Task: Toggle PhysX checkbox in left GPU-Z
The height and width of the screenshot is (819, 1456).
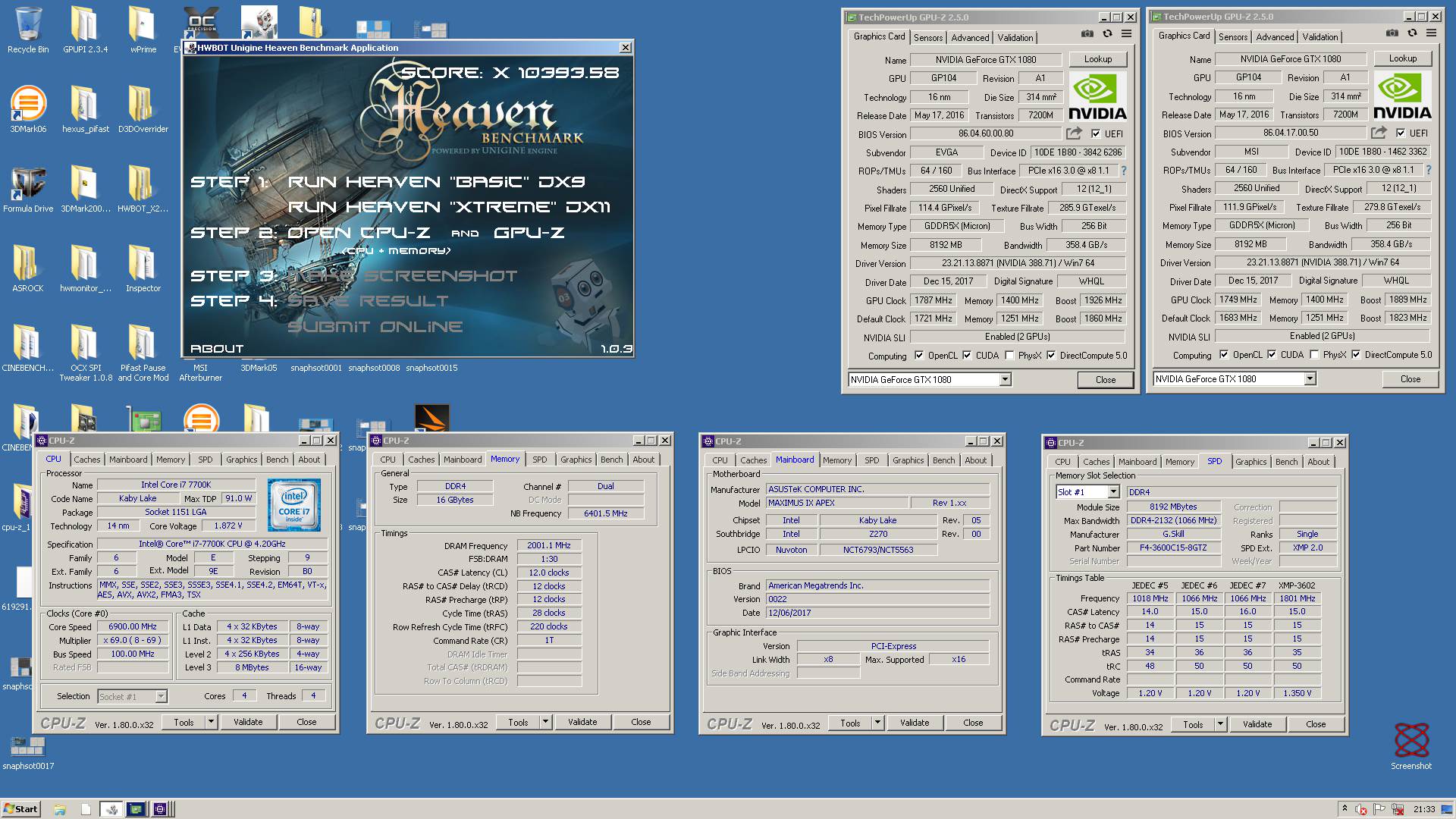Action: click(1009, 356)
